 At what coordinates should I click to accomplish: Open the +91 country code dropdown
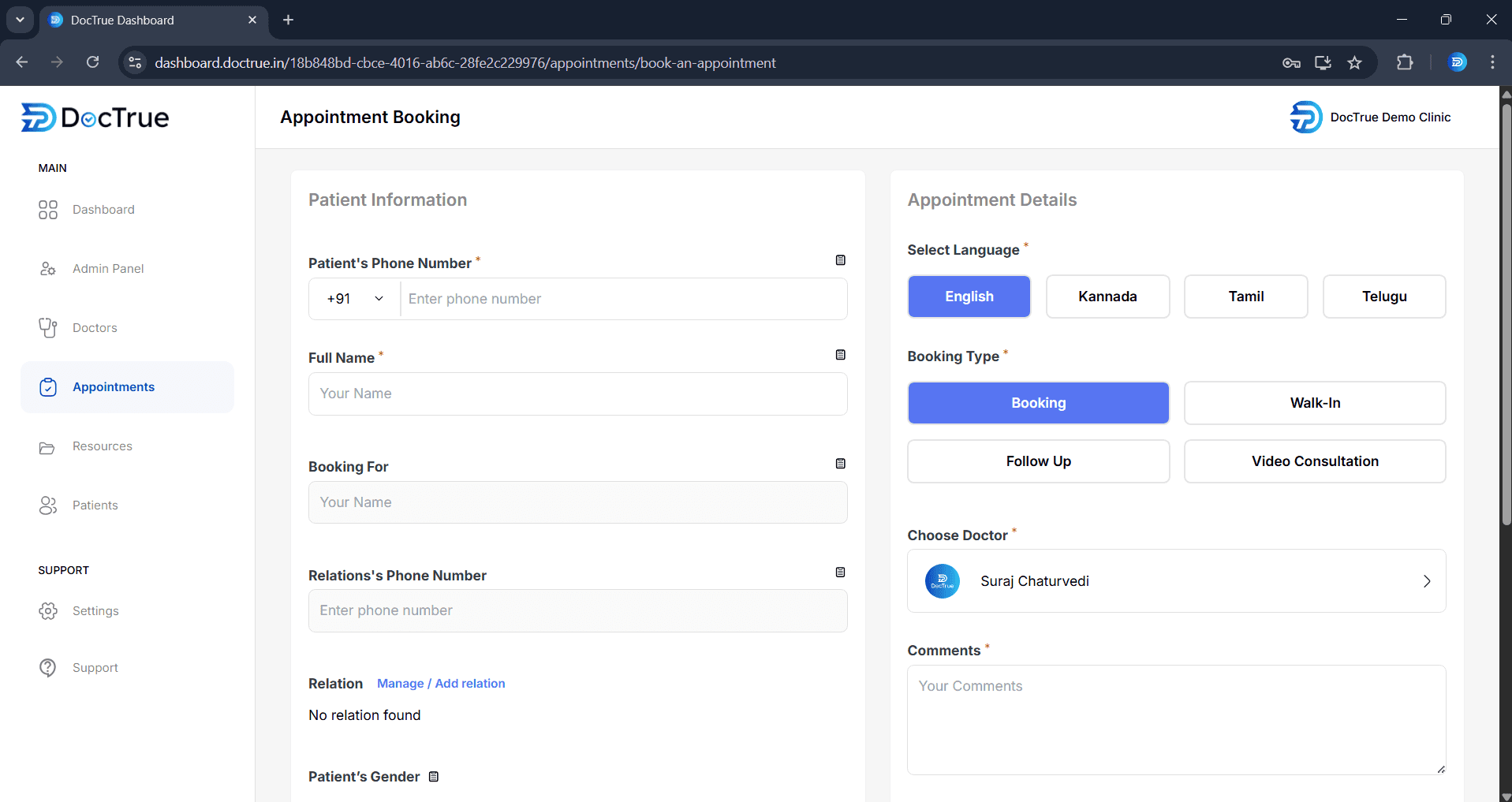(355, 299)
